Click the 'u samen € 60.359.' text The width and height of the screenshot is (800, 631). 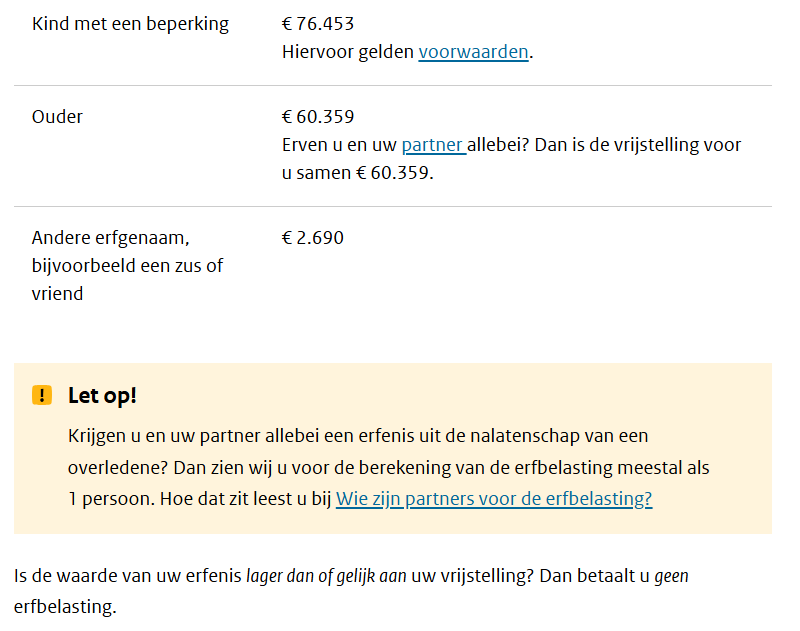point(357,172)
